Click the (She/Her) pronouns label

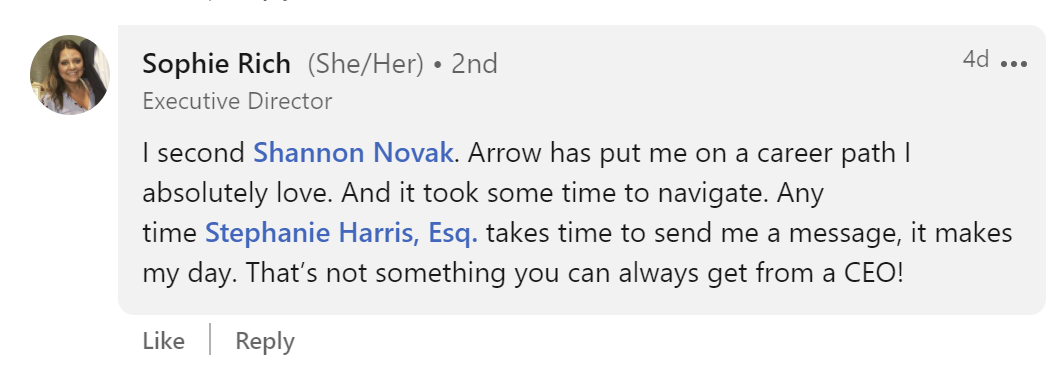[x=366, y=64]
